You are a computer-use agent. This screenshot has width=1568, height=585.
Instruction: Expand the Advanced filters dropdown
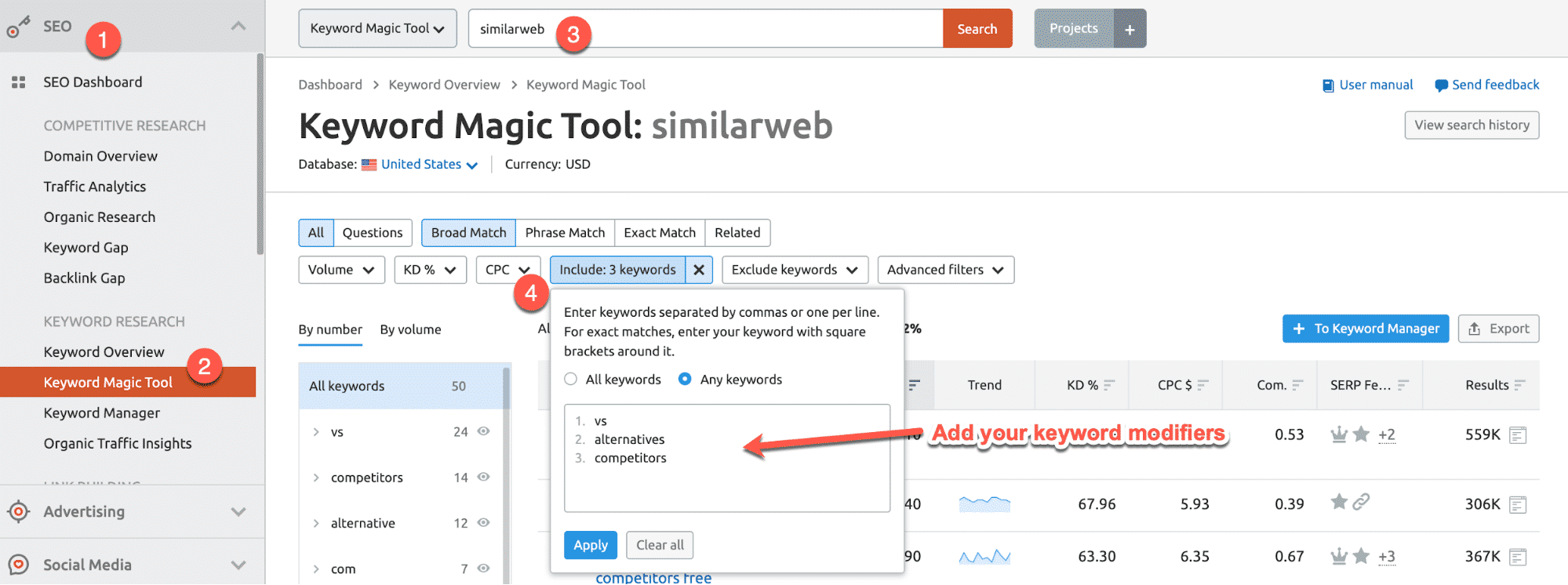945,270
